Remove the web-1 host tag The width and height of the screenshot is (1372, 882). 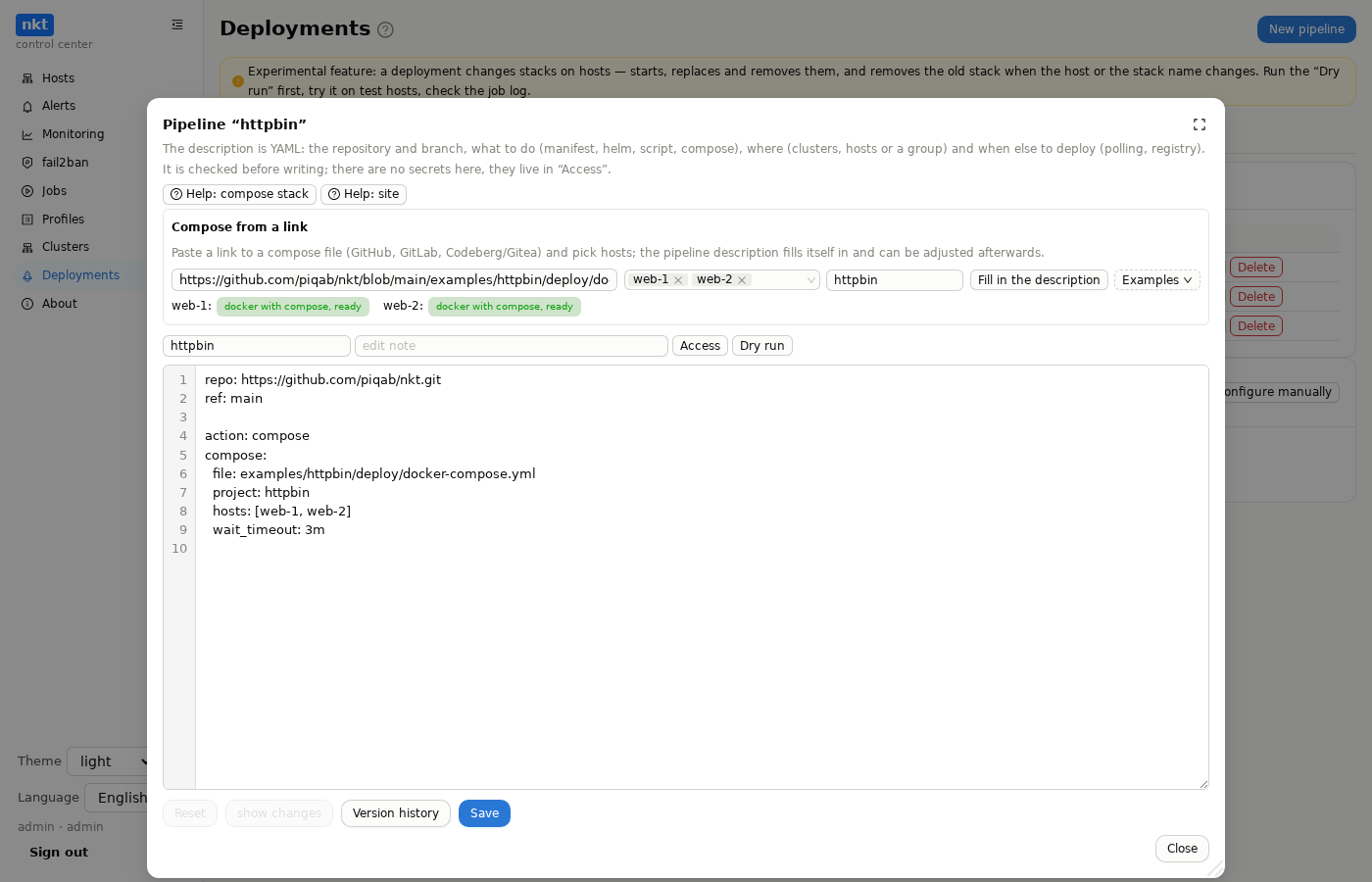(678, 280)
